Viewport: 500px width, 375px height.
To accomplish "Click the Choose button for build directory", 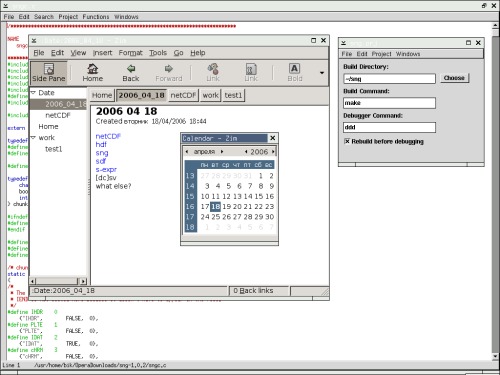I will pyautogui.click(x=454, y=78).
